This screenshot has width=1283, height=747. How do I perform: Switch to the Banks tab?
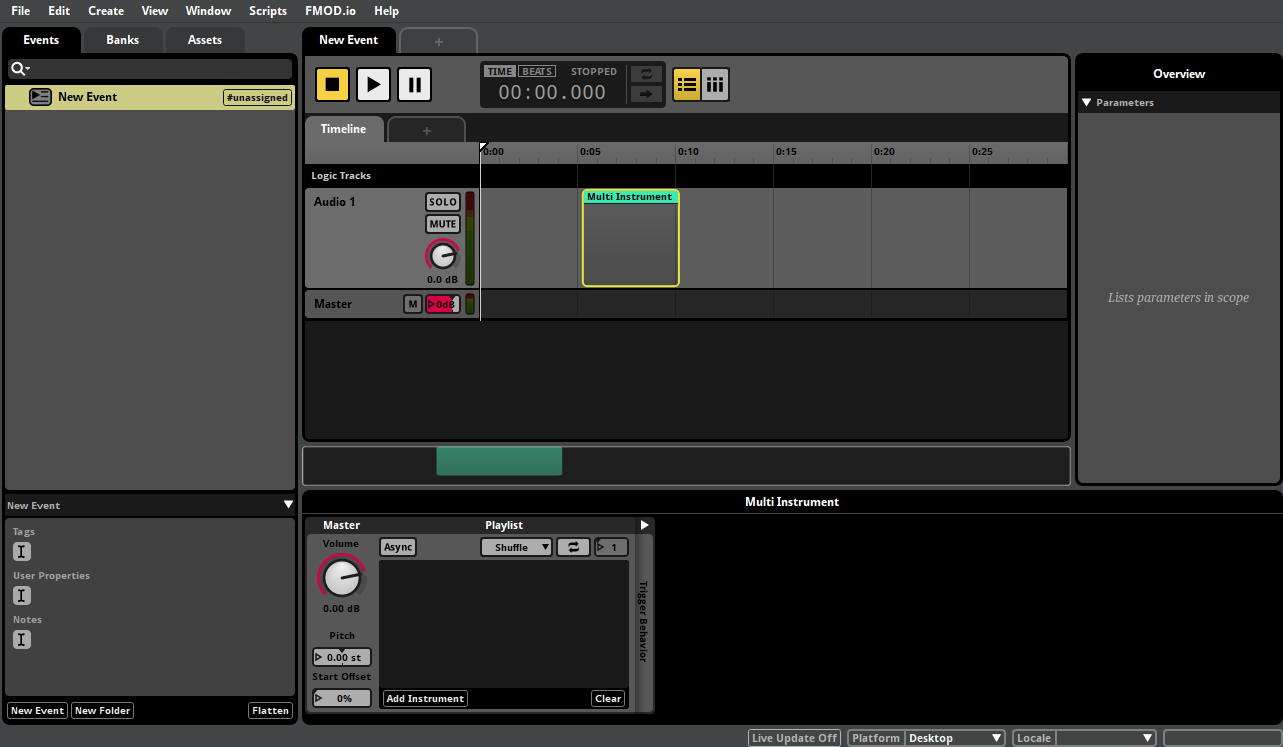(x=122, y=39)
